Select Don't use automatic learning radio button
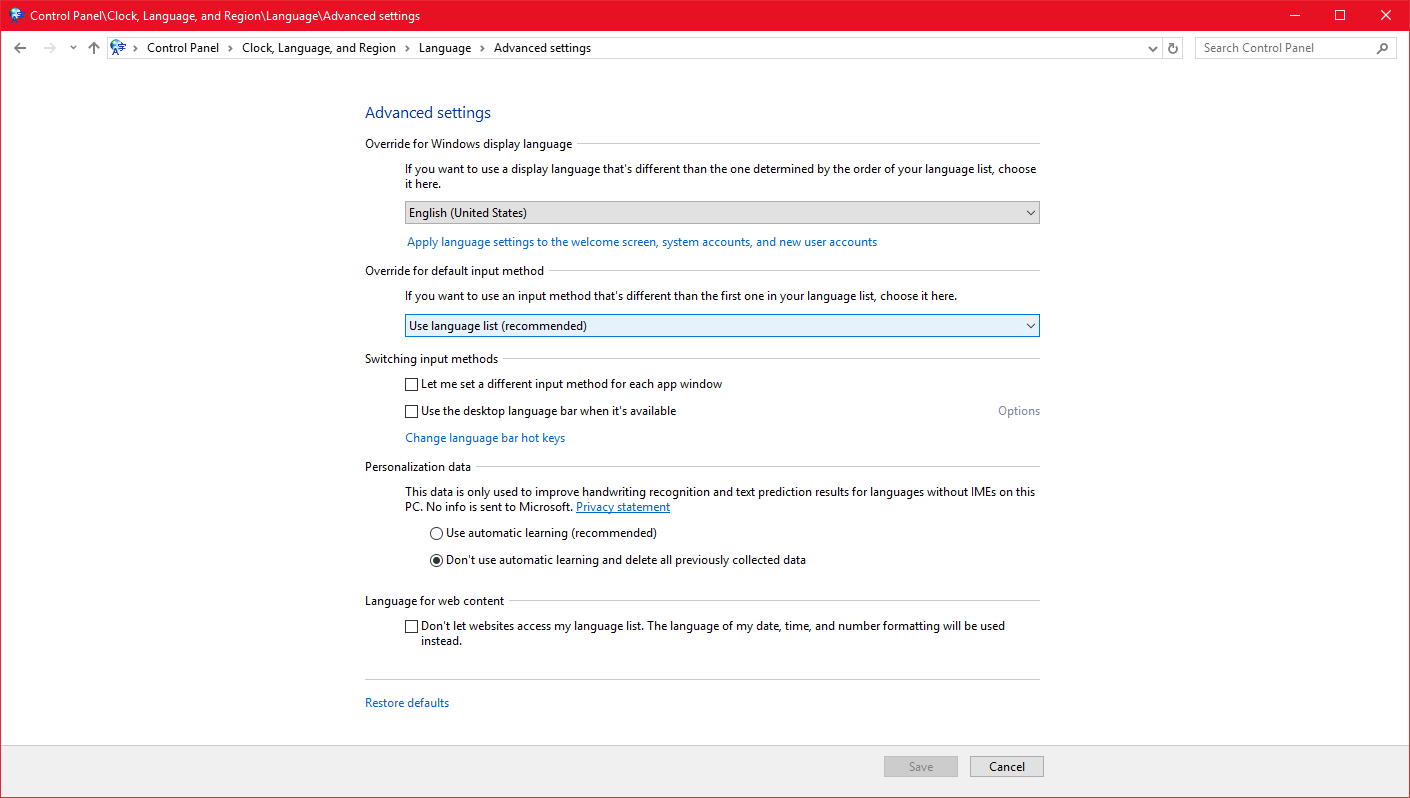 point(436,561)
